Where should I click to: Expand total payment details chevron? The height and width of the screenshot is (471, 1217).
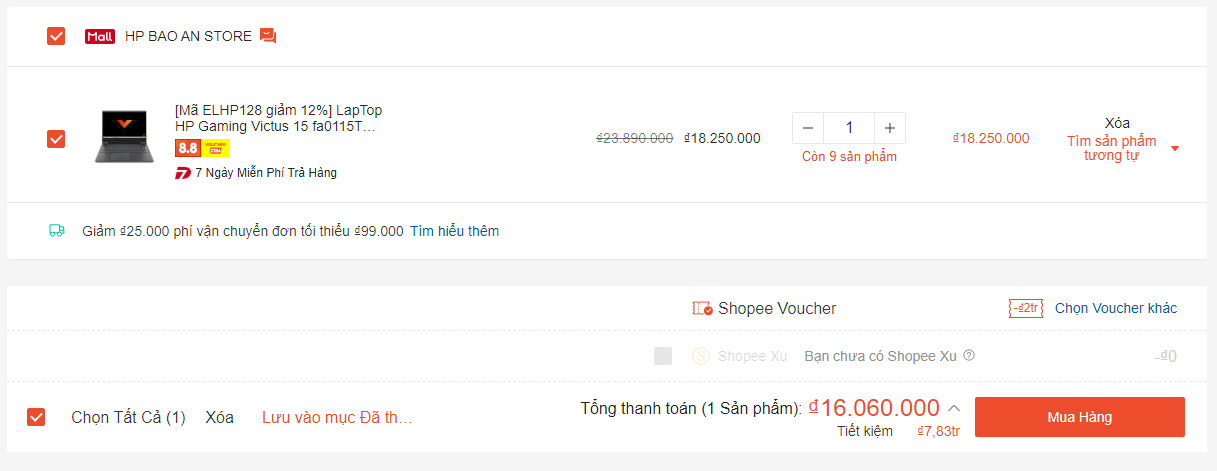pyautogui.click(x=954, y=408)
